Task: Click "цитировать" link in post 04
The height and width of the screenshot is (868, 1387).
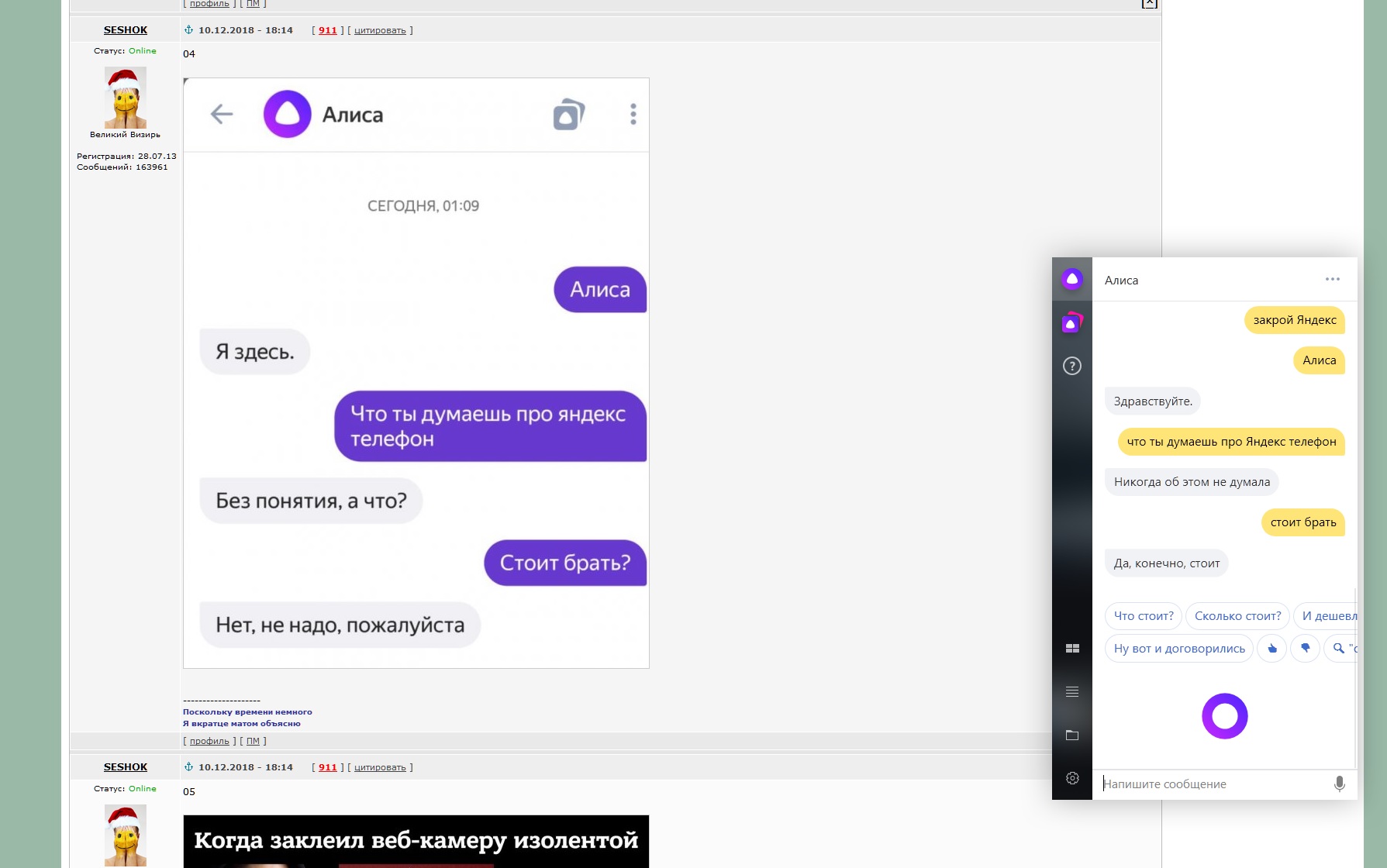Action: (380, 31)
